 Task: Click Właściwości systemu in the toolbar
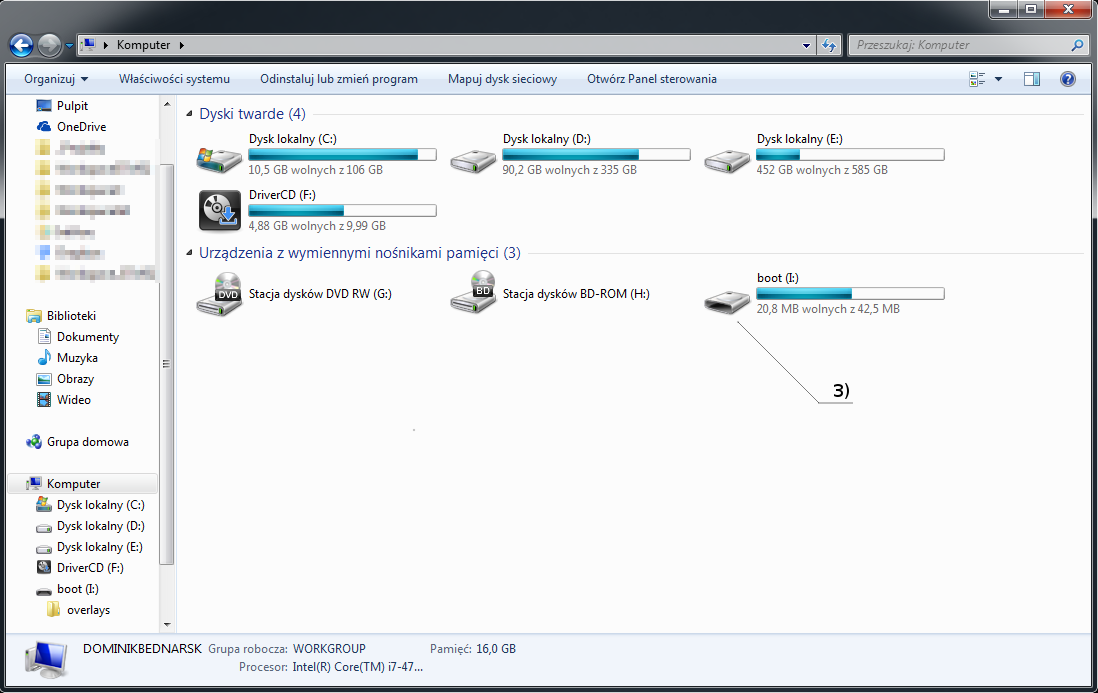click(174, 79)
